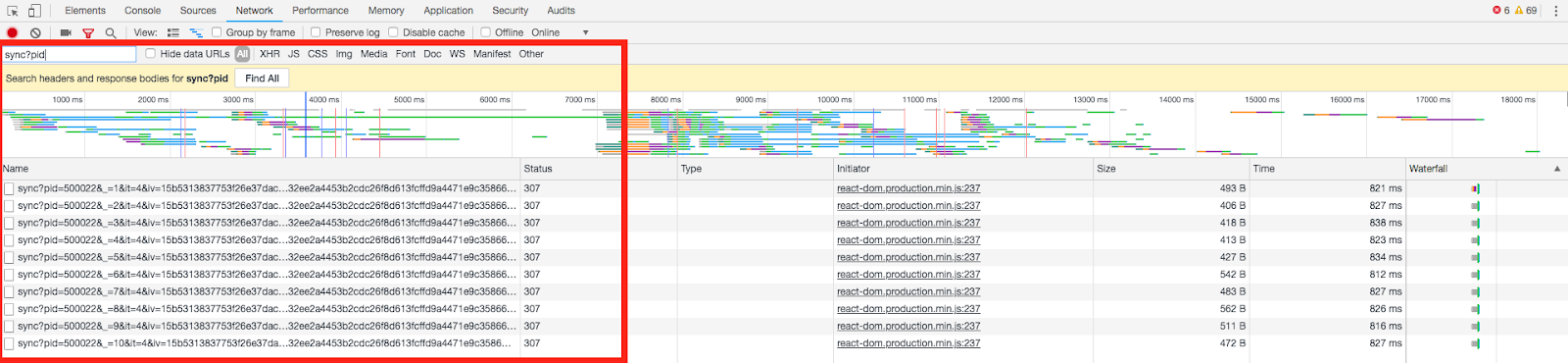Select the sync?pid request with _=3
This screenshot has height=363, width=1568.
point(267,223)
